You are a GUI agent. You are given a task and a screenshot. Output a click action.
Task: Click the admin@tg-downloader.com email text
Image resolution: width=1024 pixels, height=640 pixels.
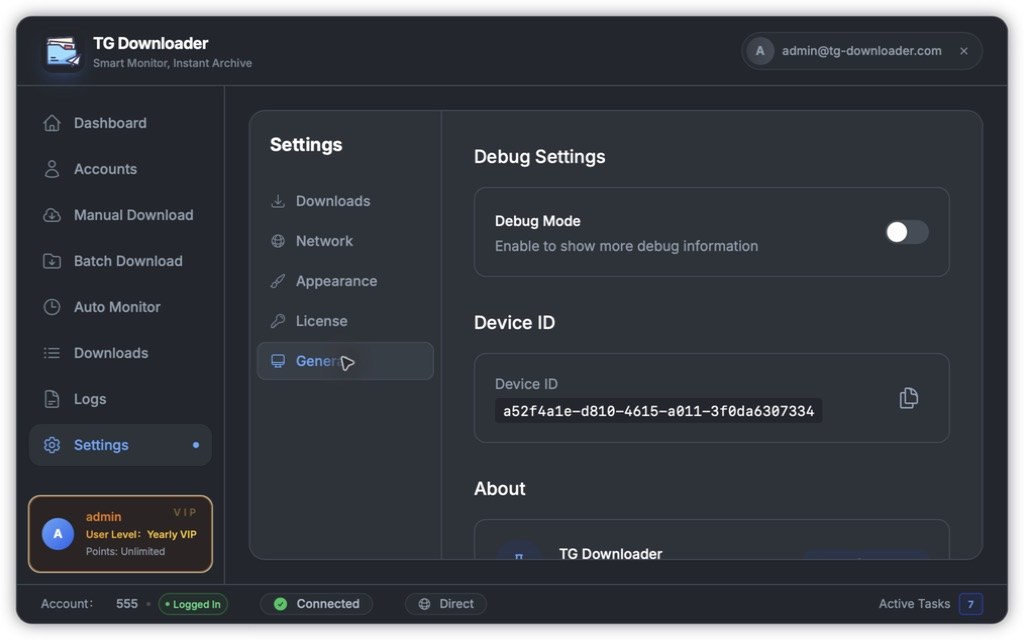point(861,51)
